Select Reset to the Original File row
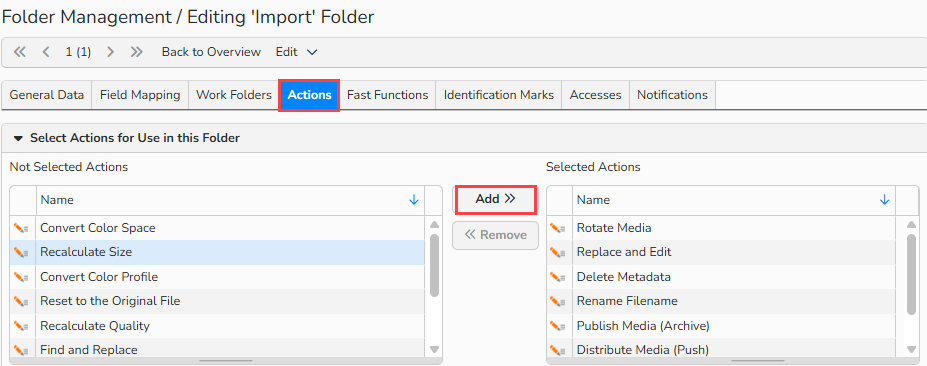The image size is (927, 366). tap(218, 302)
